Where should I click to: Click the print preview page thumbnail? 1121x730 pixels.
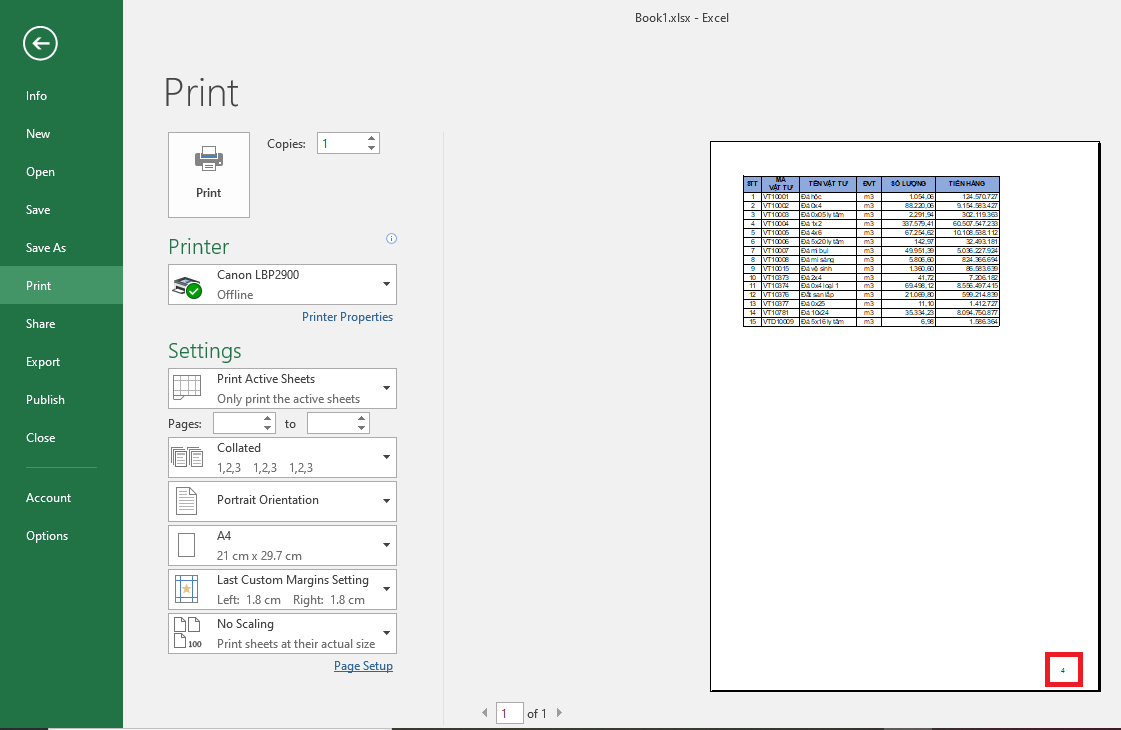point(904,416)
